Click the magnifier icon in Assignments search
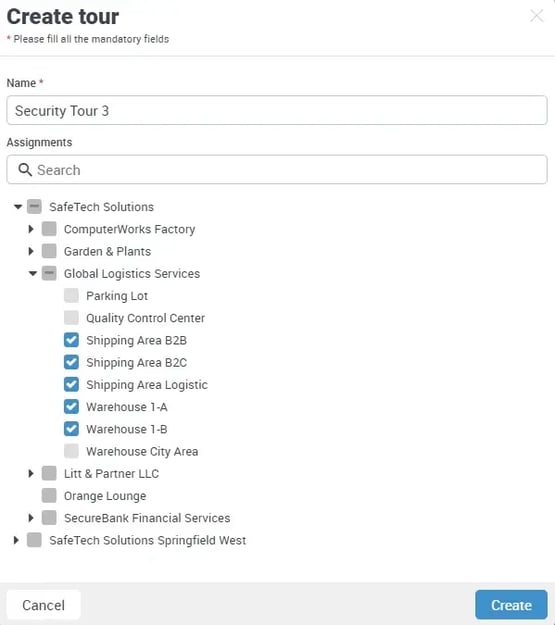Viewport: 555px width, 625px height. point(25,170)
